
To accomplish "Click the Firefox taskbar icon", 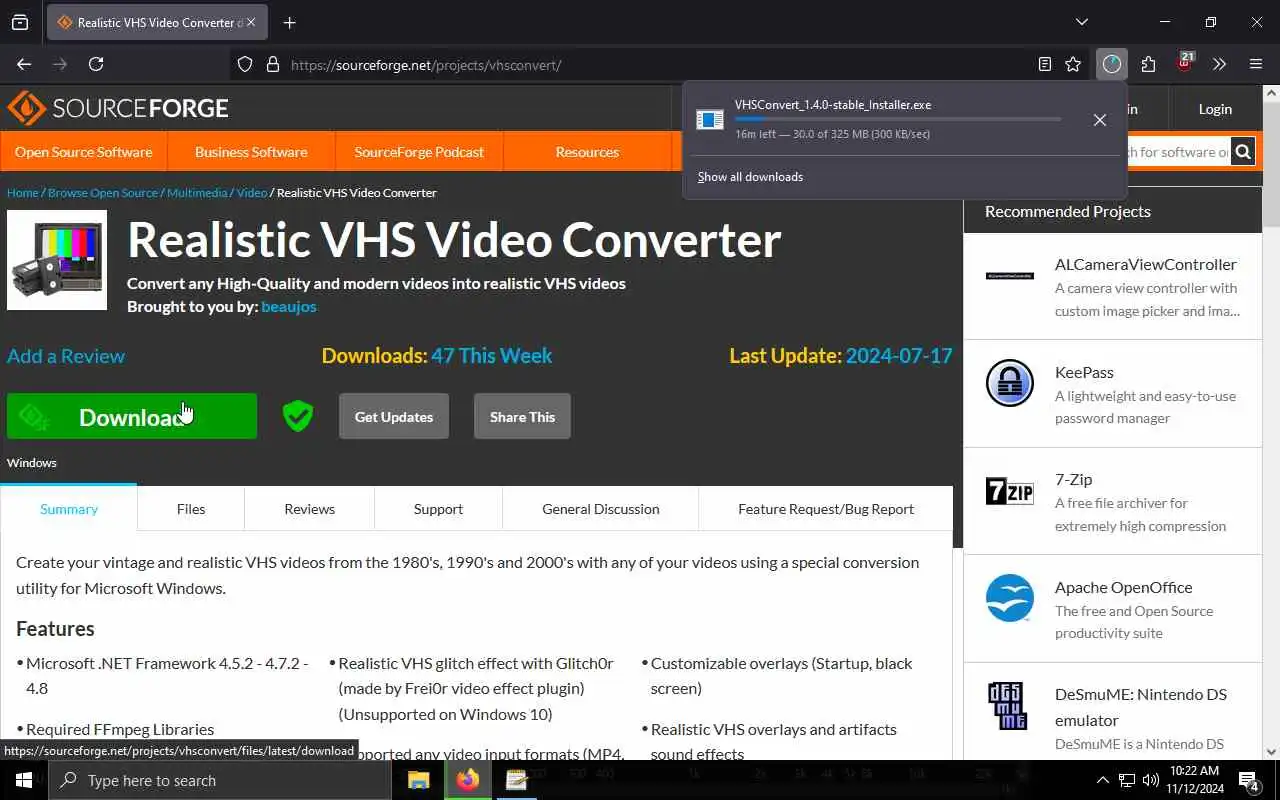I will (467, 780).
